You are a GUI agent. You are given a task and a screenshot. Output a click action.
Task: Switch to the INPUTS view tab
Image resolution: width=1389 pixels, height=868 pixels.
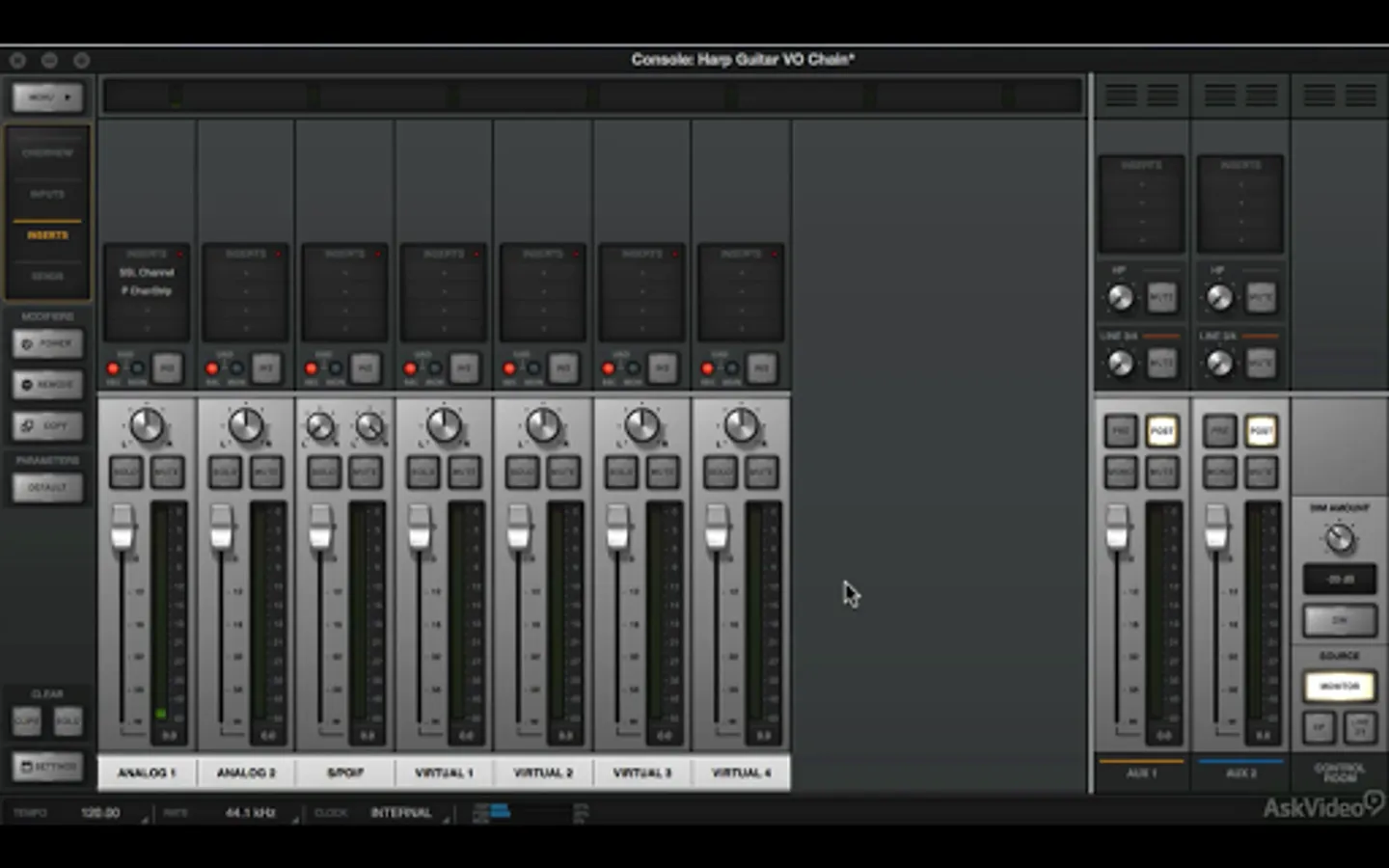47,194
